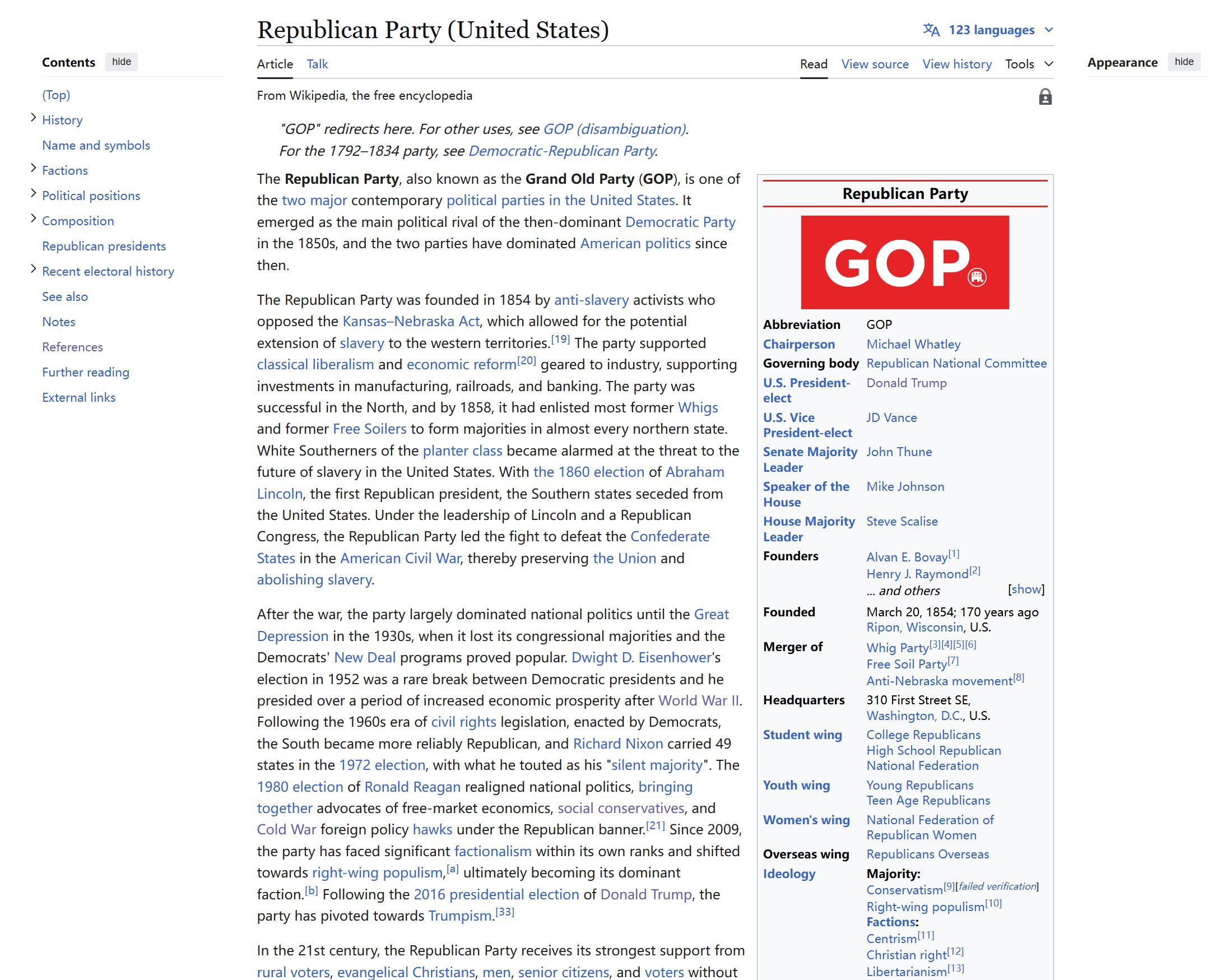This screenshot has height=980, width=1208.
Task: Click the language translation icon
Action: click(x=931, y=30)
